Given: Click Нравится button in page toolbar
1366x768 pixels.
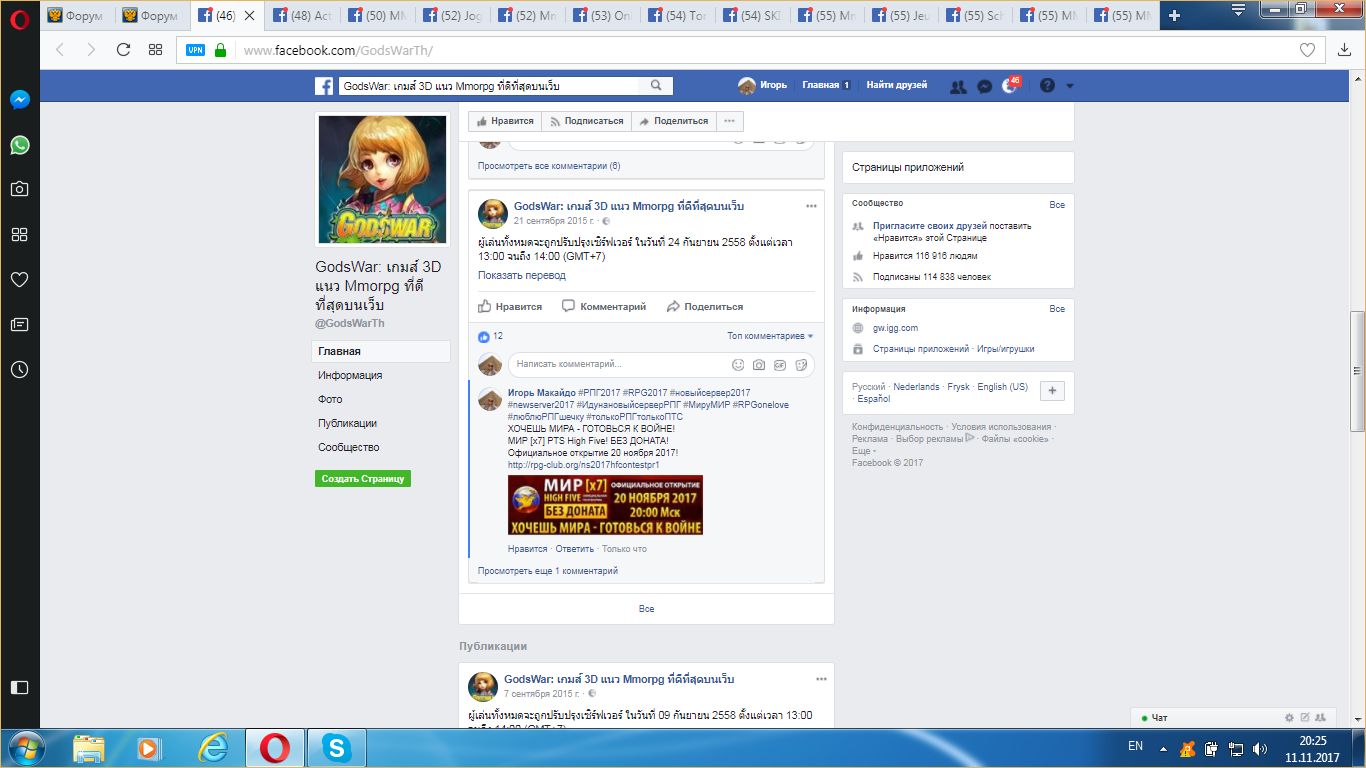Looking at the screenshot, I should [x=505, y=121].
